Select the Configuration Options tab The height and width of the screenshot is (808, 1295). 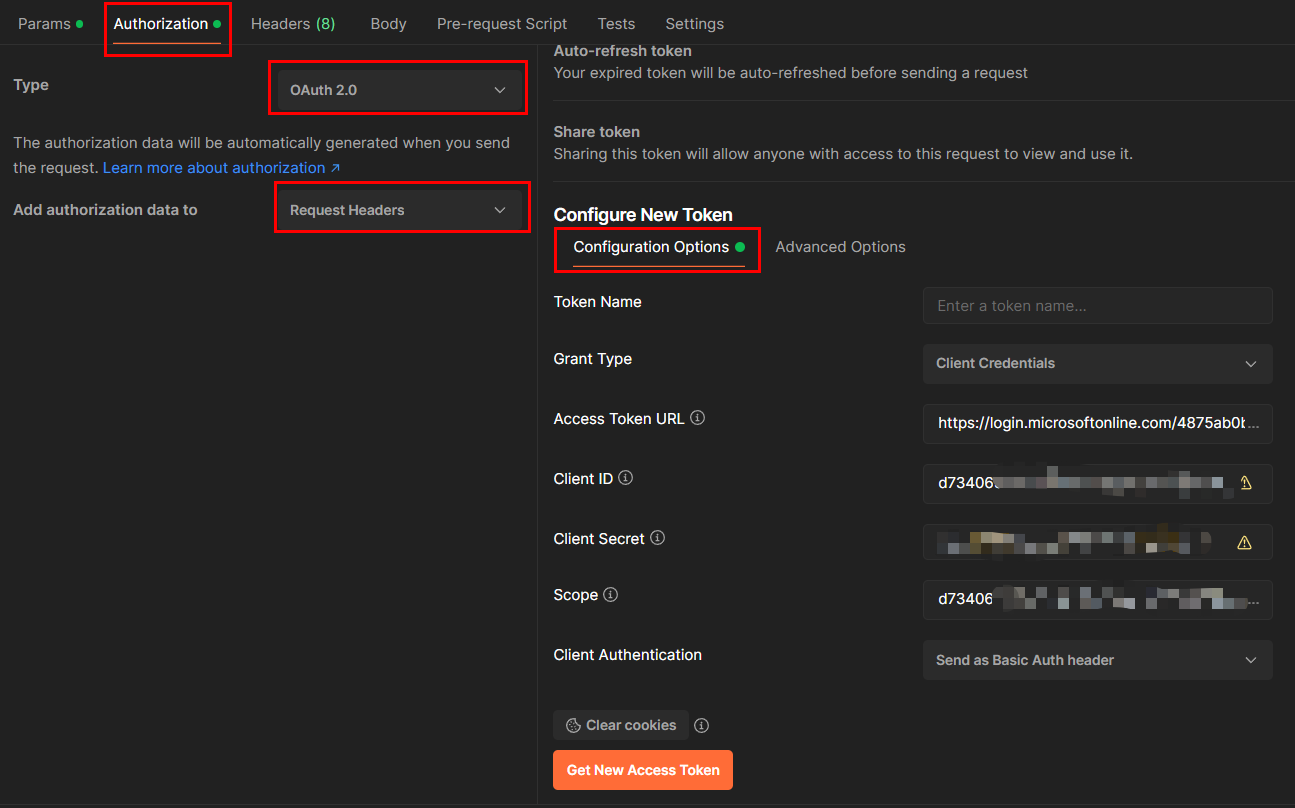[x=658, y=247]
